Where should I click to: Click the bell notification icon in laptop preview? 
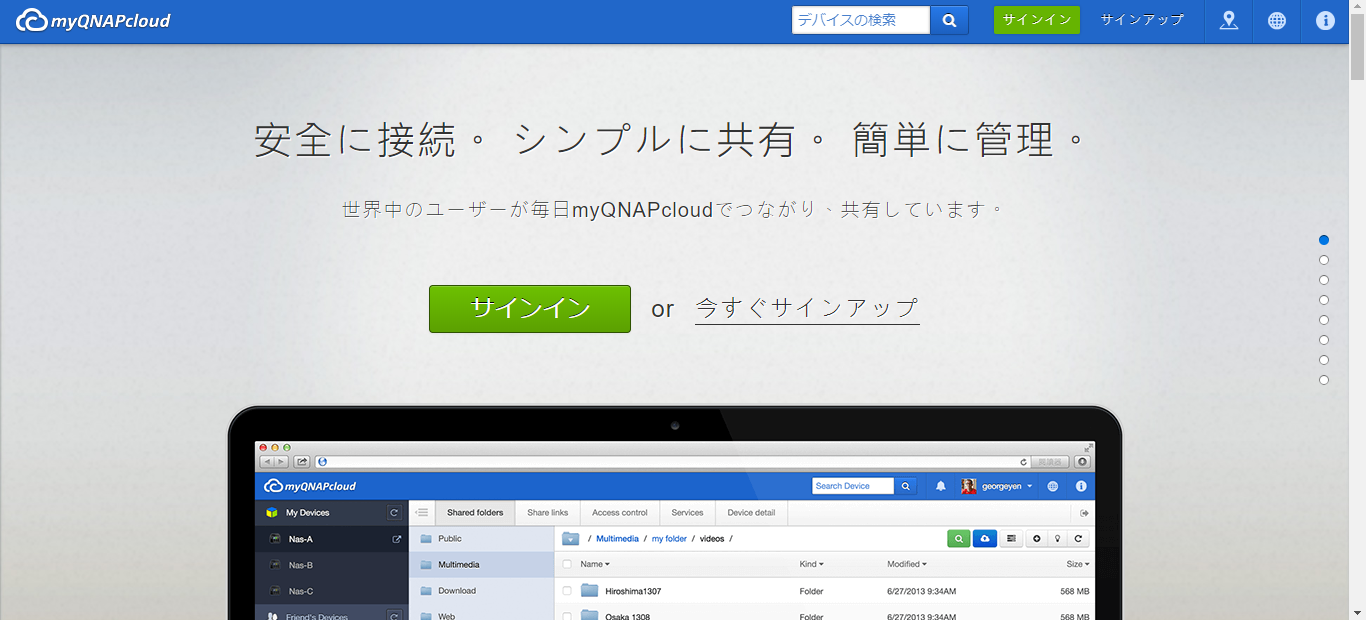940,486
